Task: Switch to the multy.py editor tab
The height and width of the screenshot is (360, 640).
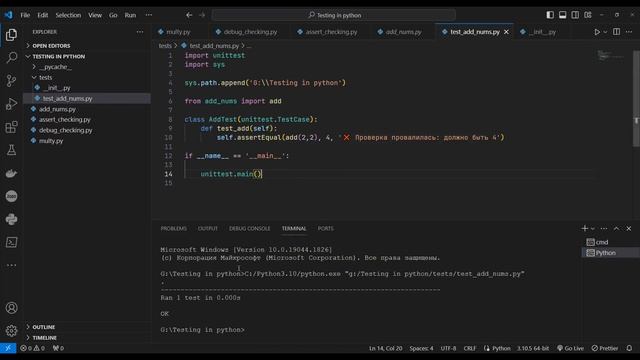Action: click(178, 32)
